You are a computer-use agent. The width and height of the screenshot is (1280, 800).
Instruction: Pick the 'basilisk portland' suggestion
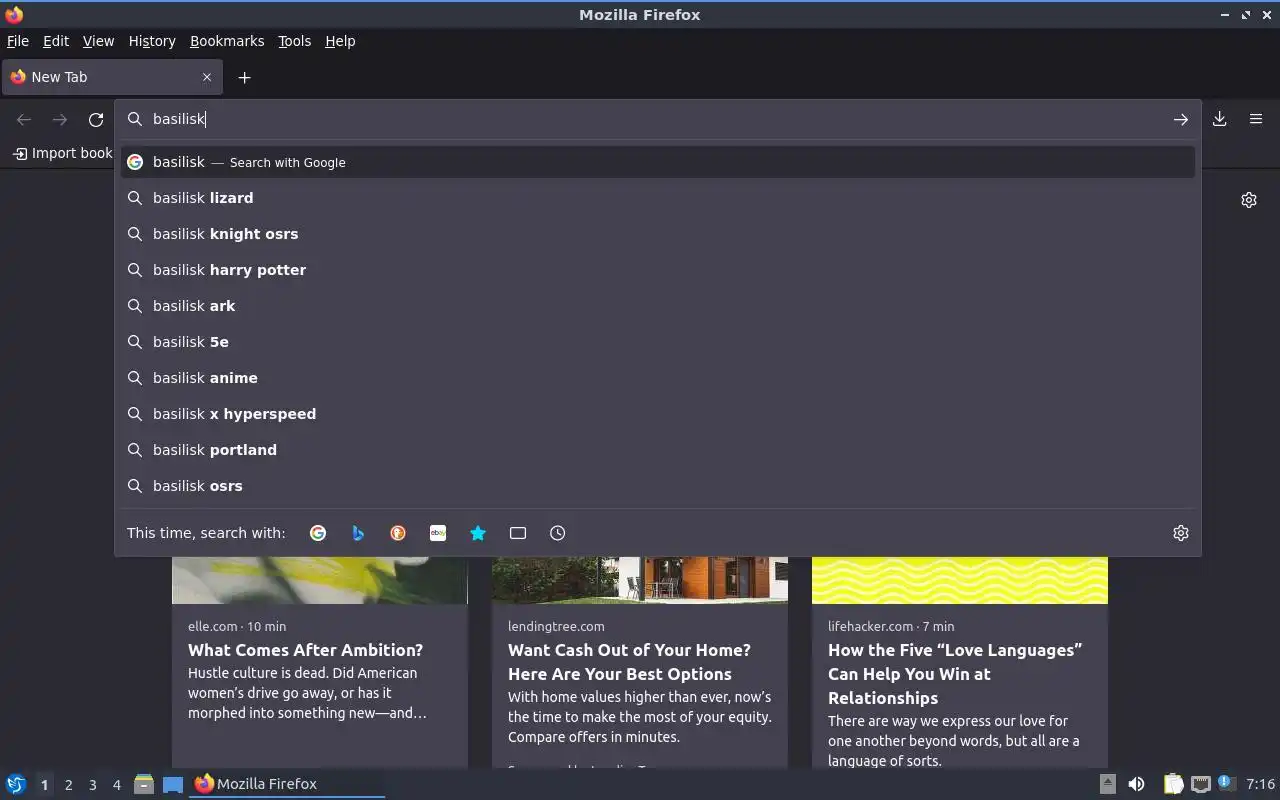pos(658,450)
